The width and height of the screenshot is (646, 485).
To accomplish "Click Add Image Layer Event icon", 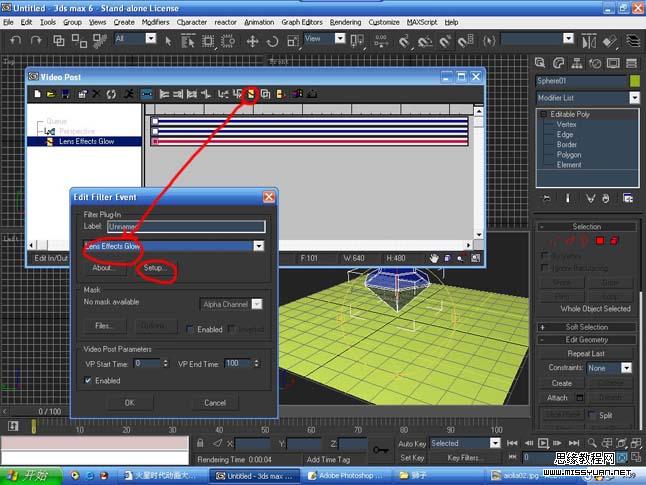I will coord(265,94).
